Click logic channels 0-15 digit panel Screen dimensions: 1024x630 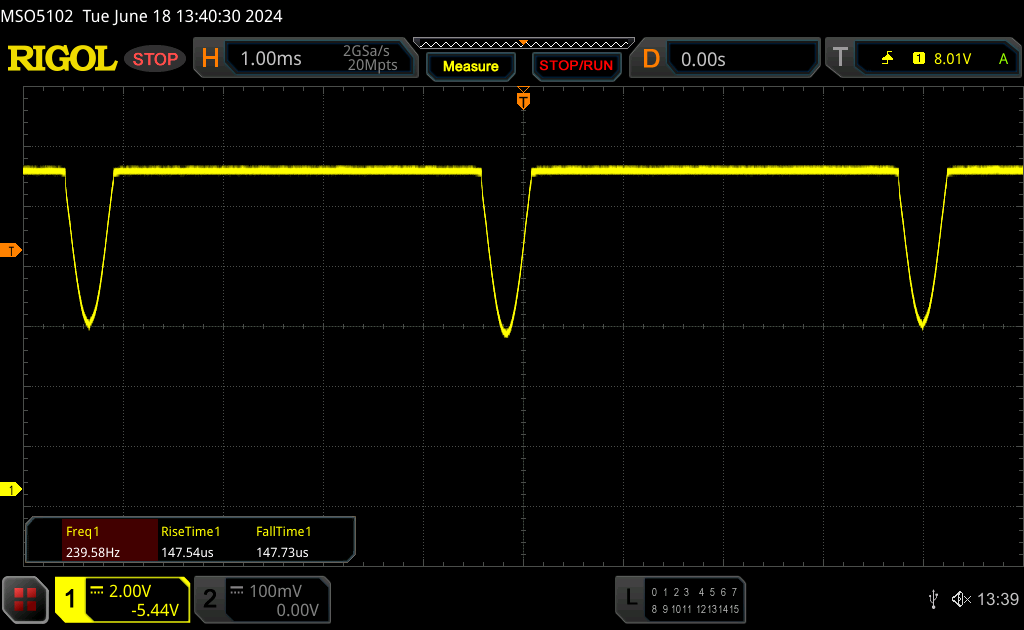click(695, 601)
